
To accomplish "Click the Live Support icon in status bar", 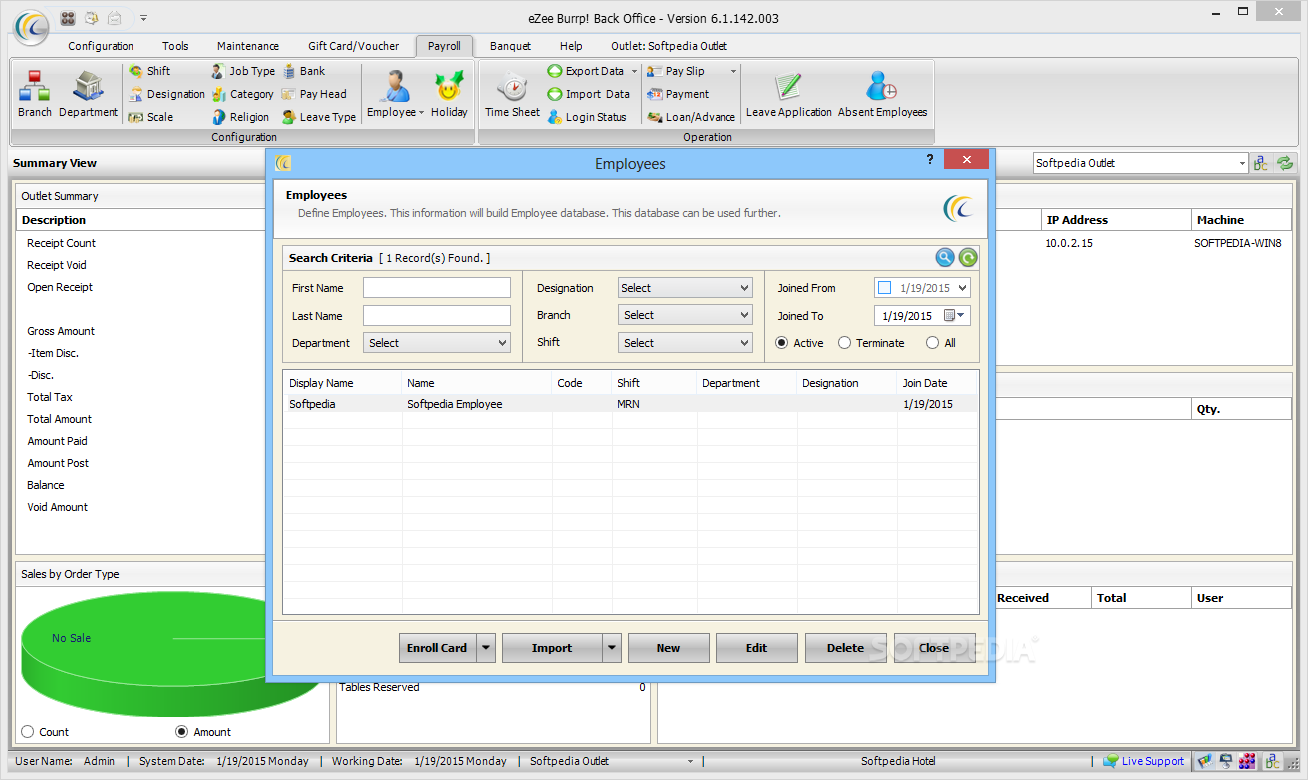I will click(1110, 761).
